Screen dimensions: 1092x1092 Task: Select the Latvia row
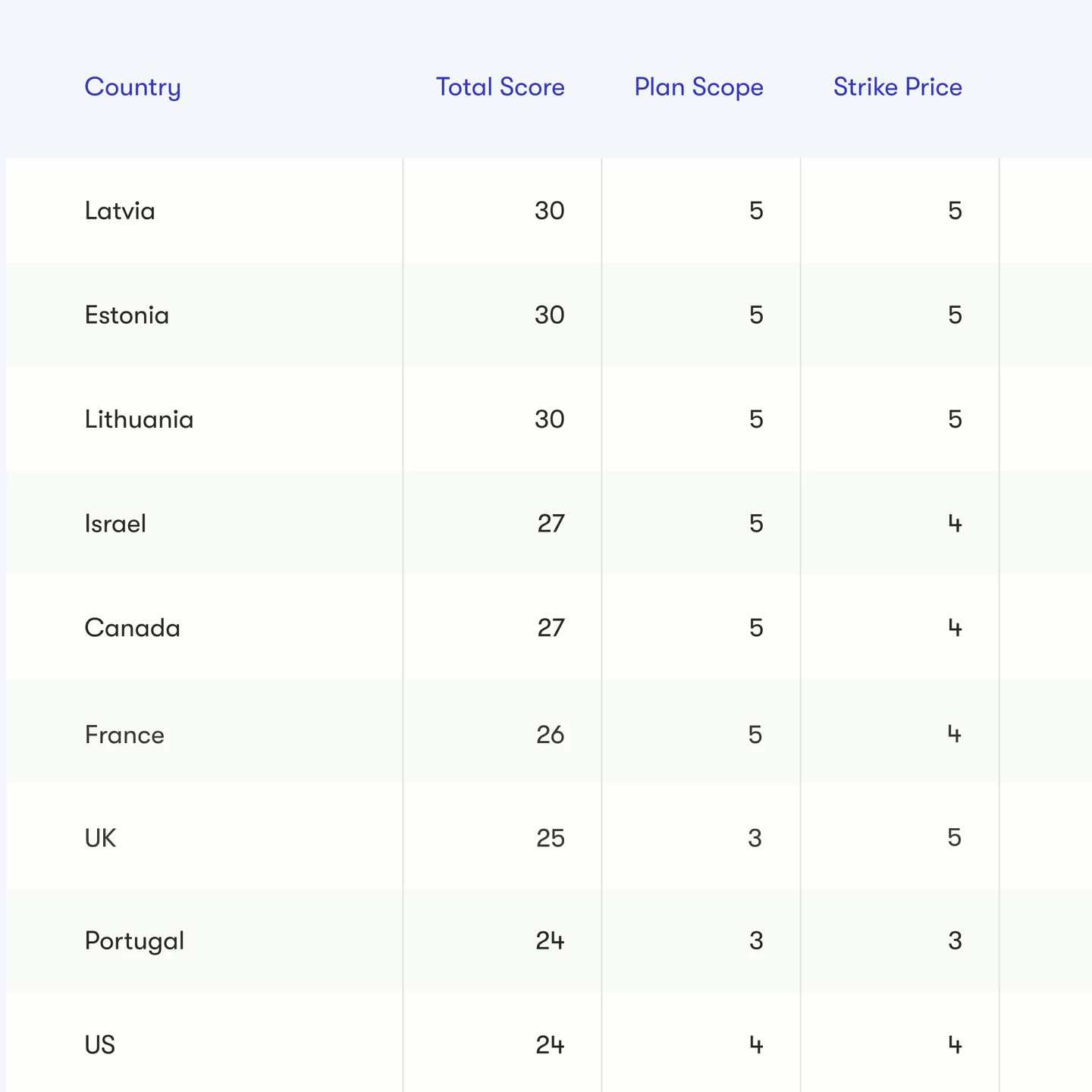[x=549, y=210]
